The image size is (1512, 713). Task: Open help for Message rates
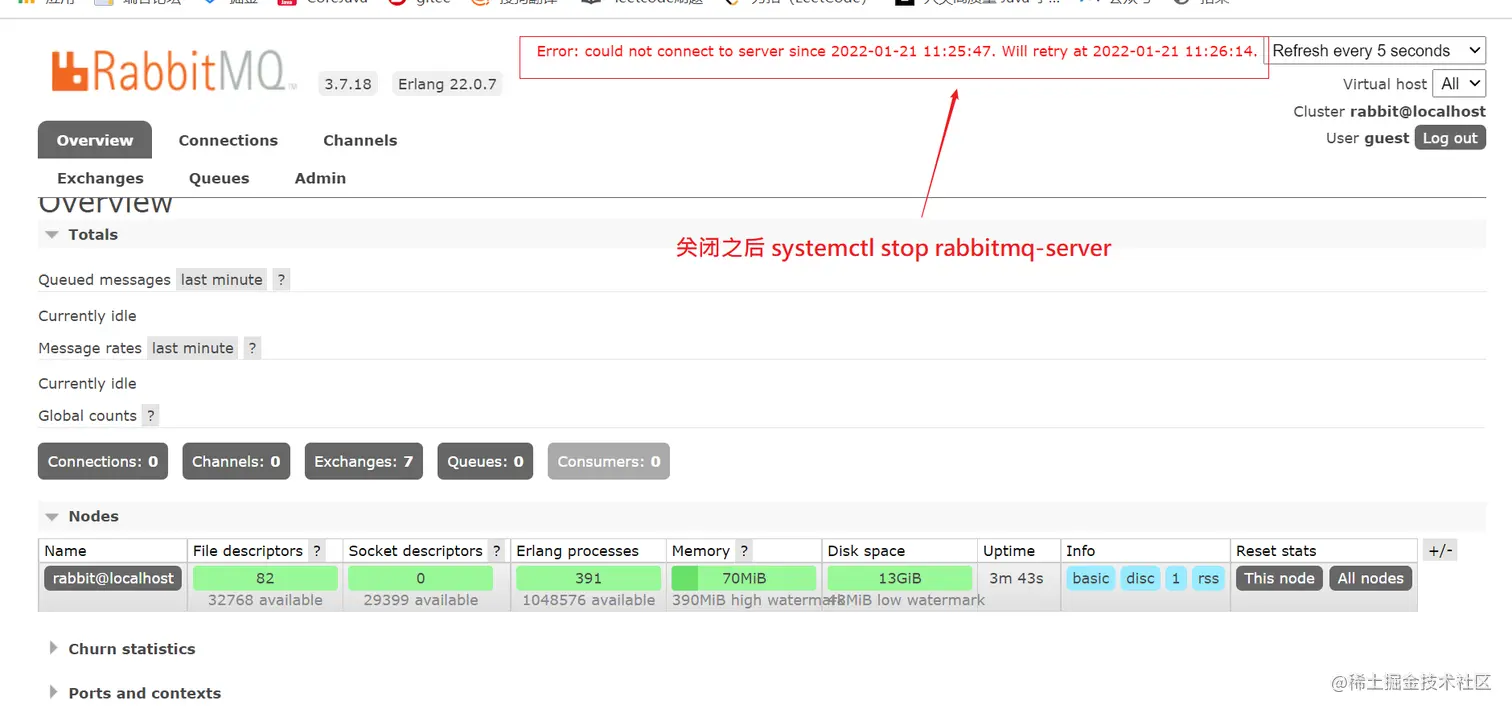pyautogui.click(x=252, y=348)
